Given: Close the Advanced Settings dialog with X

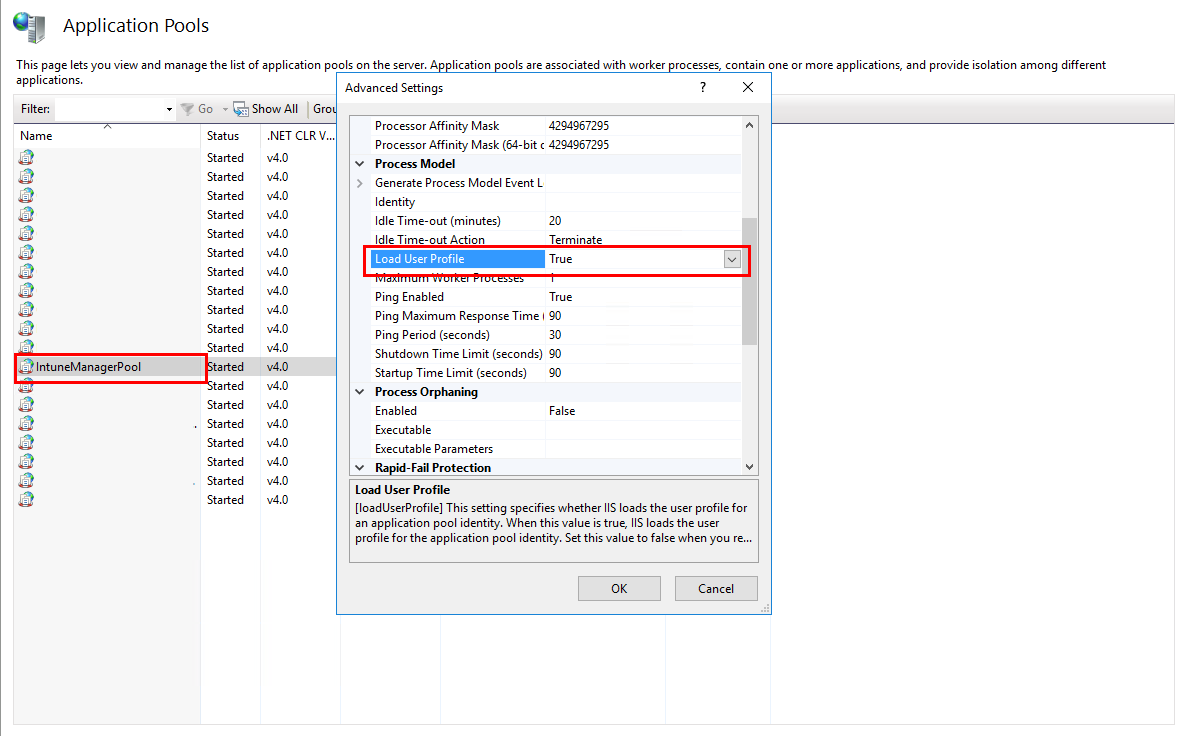Looking at the screenshot, I should click(x=748, y=88).
